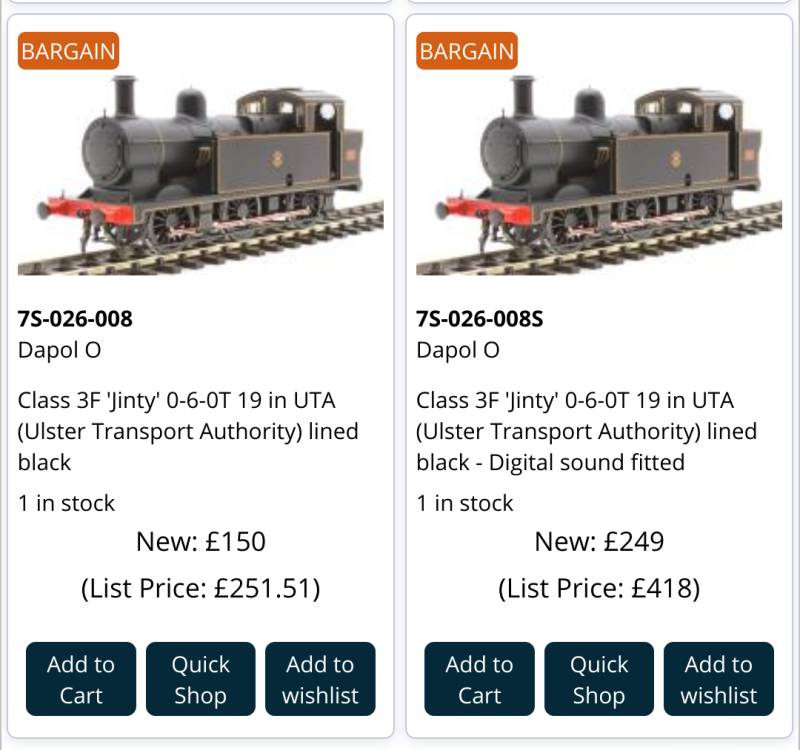Open the 7S-026-008 product code link
The height and width of the screenshot is (750, 800).
coord(75,319)
